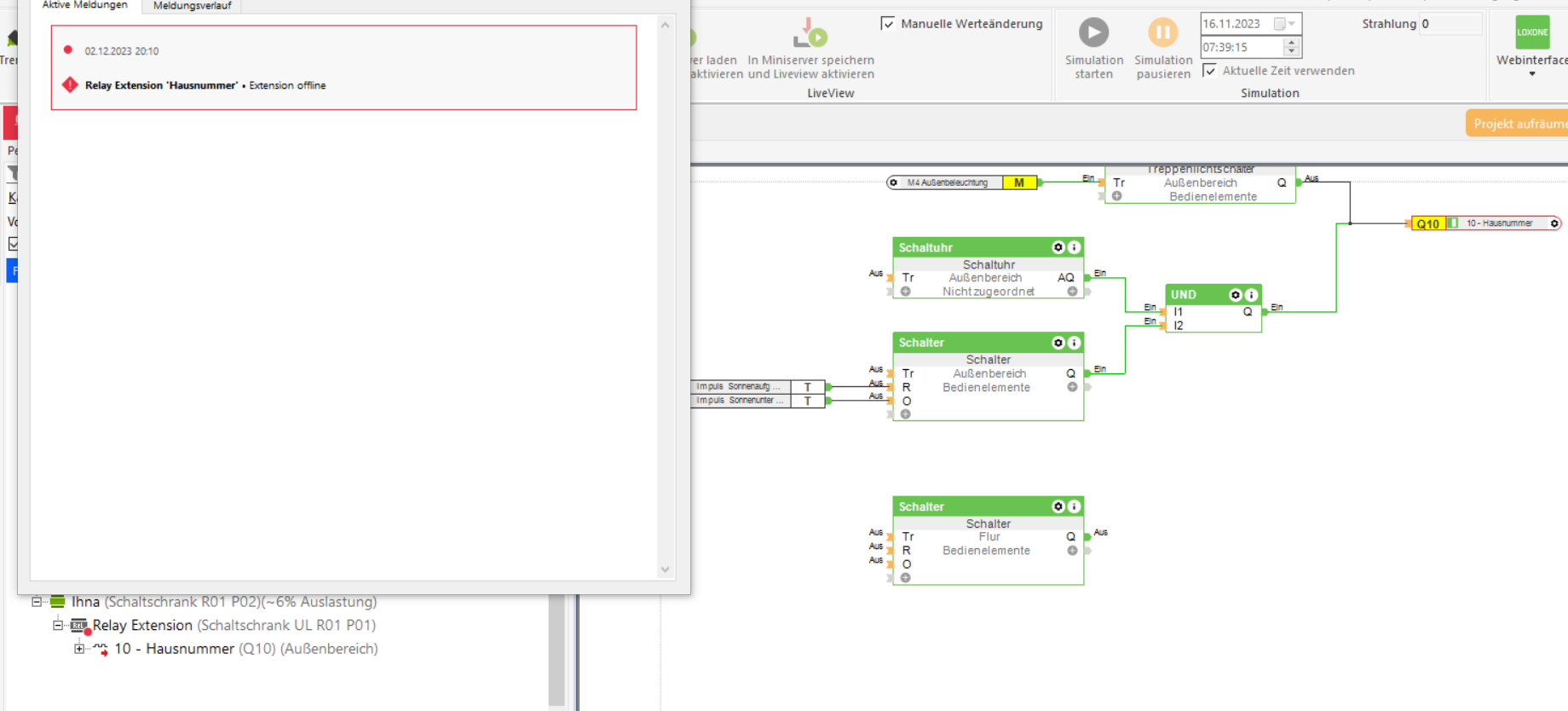Click the save in Miniserver icon
This screenshot has height=711, width=1568.
810,34
